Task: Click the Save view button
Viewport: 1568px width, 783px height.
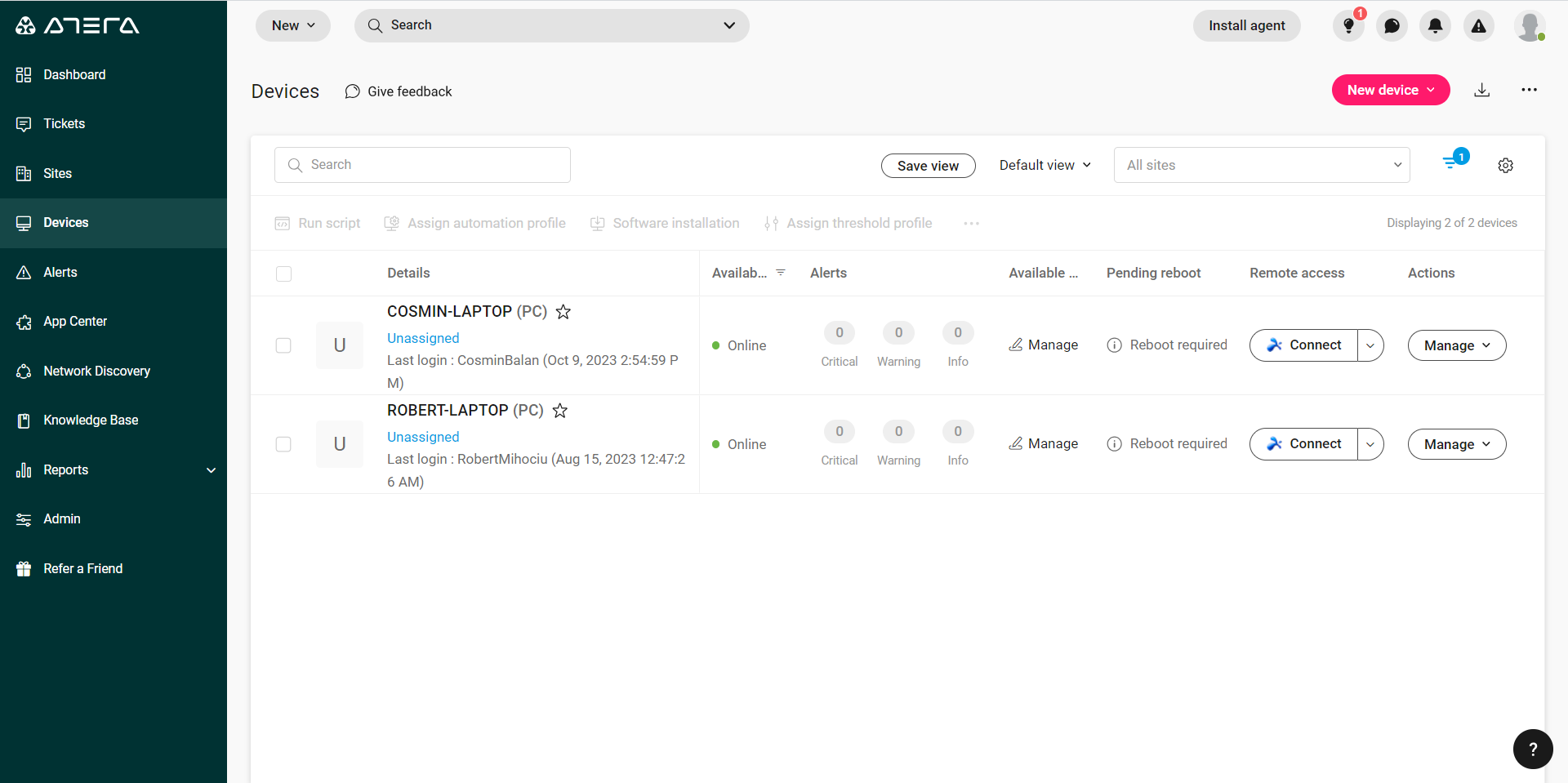Action: tap(928, 166)
